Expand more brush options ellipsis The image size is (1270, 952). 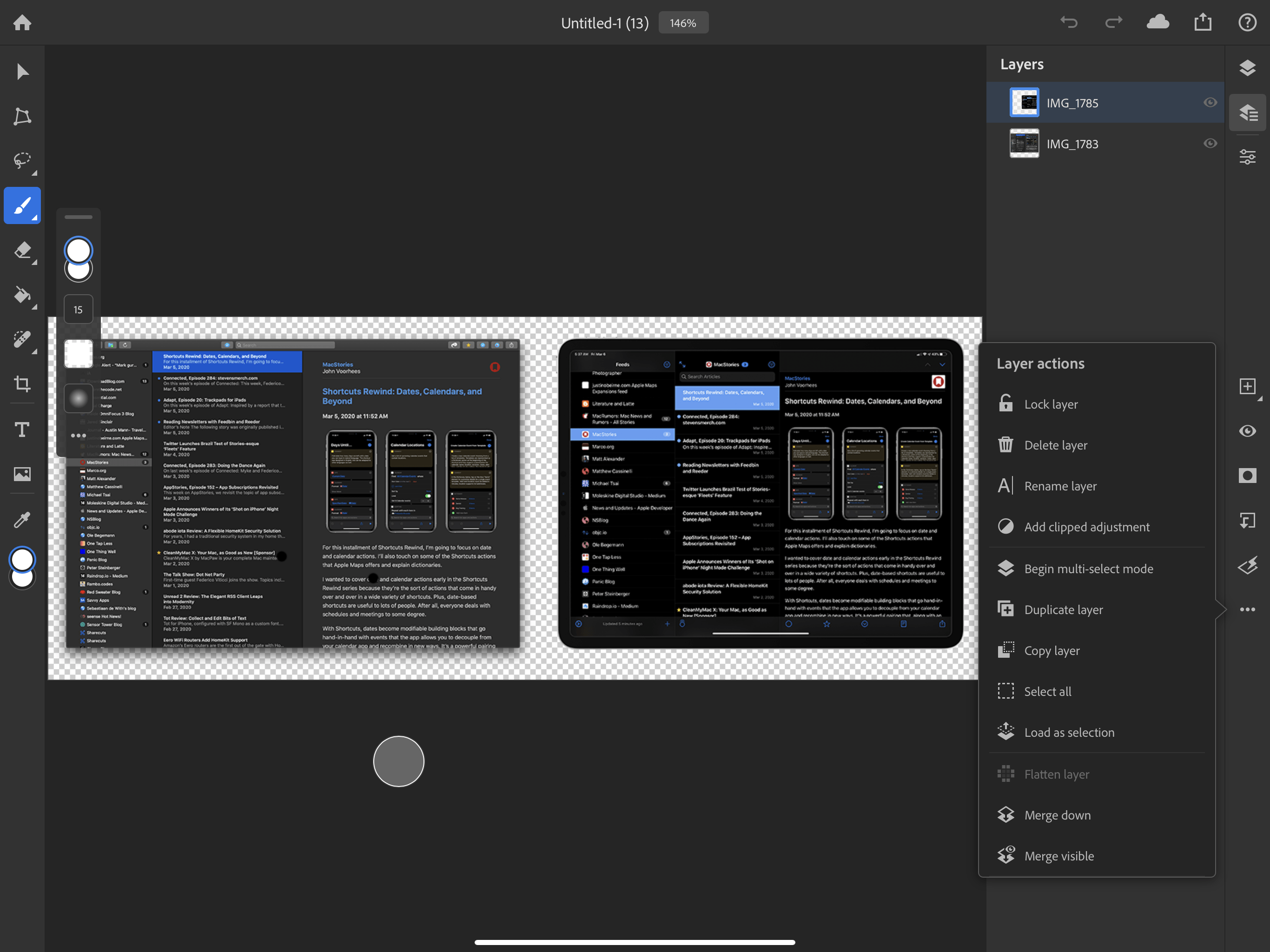click(78, 435)
